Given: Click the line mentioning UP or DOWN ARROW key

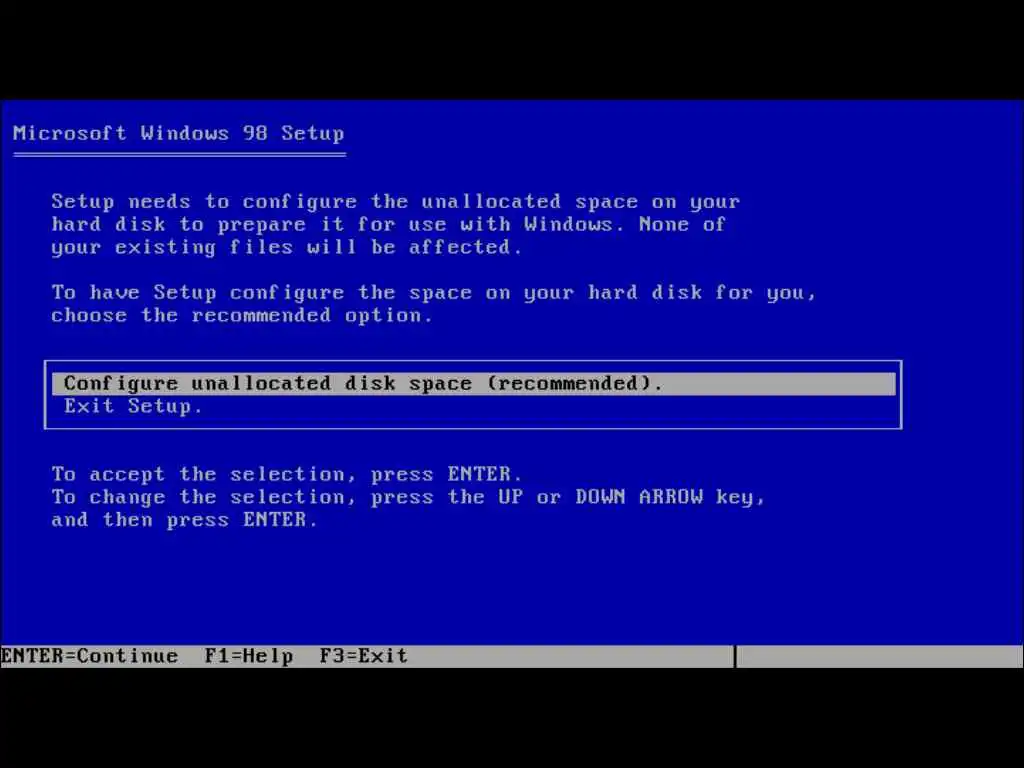Looking at the screenshot, I should [408, 497].
